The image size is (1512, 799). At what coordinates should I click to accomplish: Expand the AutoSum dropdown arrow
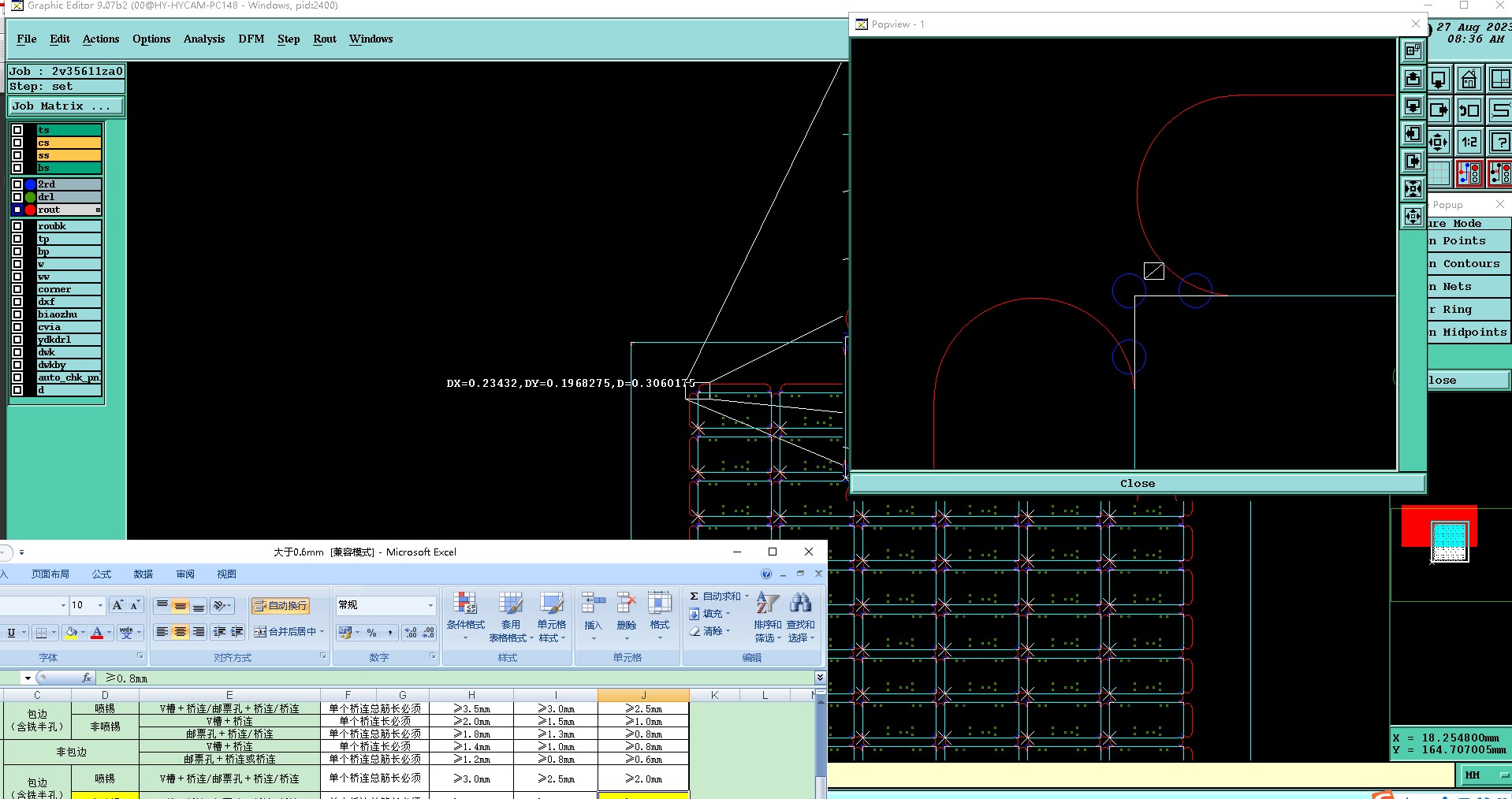coord(747,596)
